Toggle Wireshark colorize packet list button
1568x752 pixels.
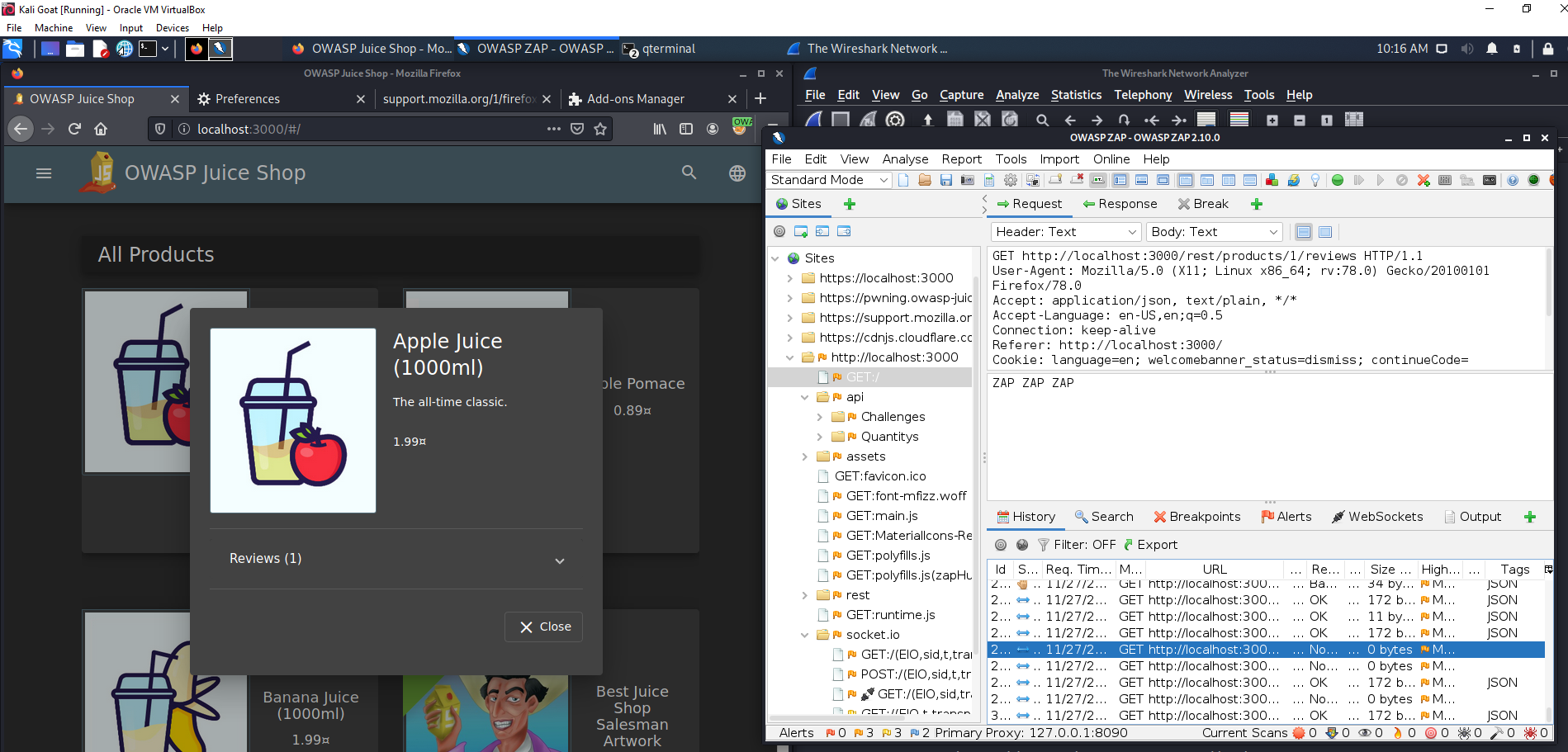[1239, 120]
